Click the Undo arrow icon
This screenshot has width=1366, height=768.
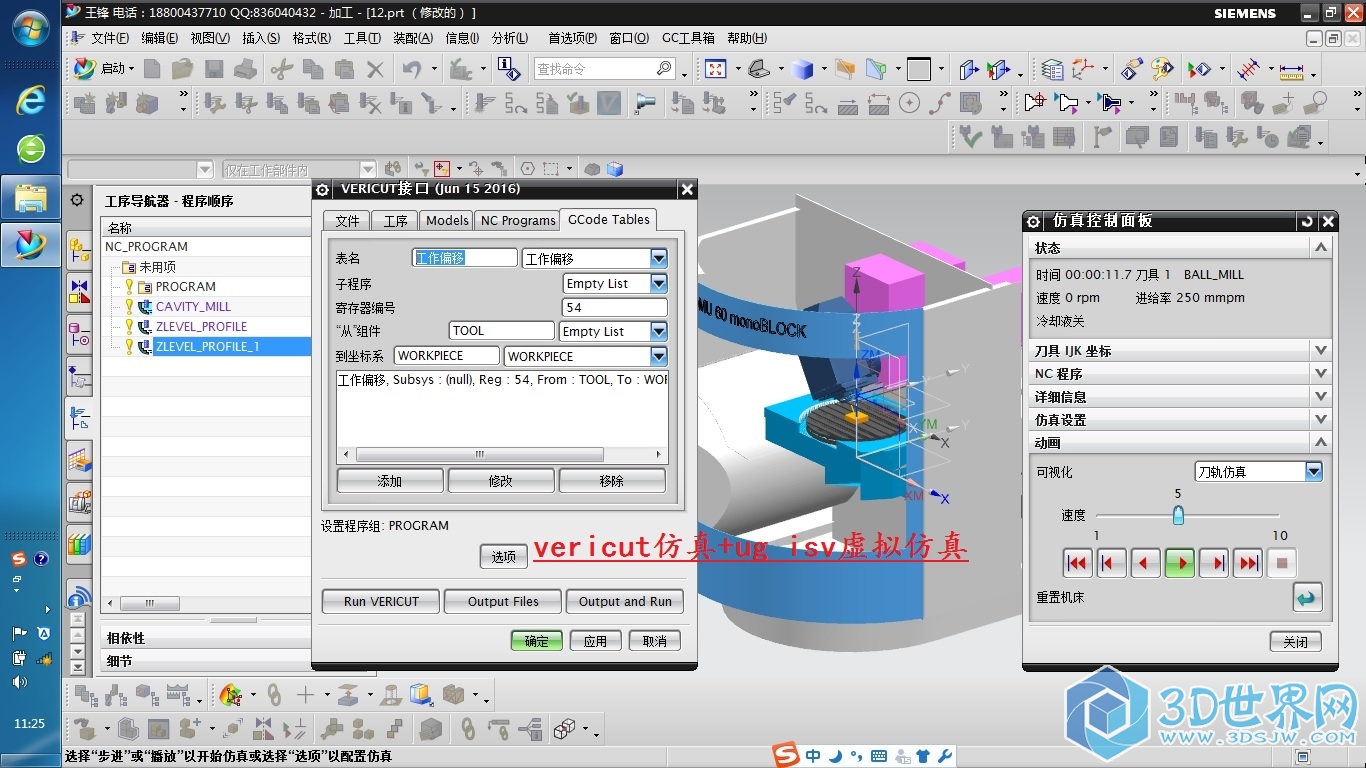(411, 69)
